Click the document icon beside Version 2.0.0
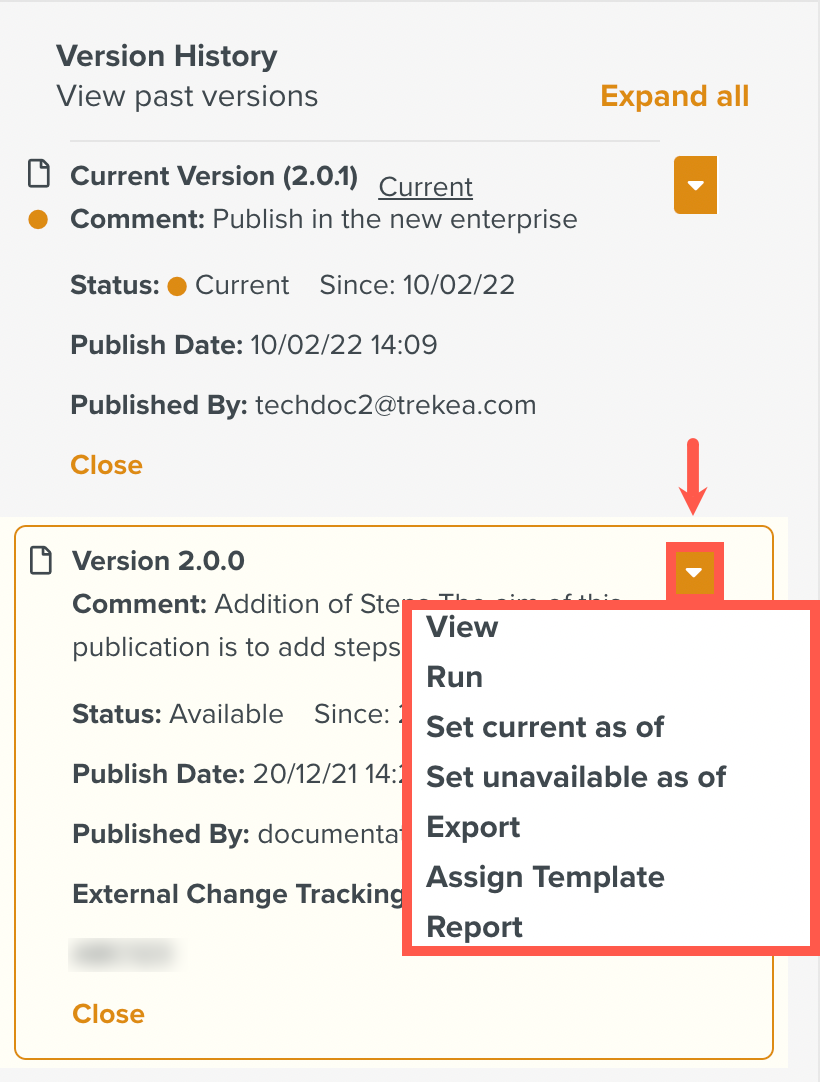 click(x=41, y=560)
